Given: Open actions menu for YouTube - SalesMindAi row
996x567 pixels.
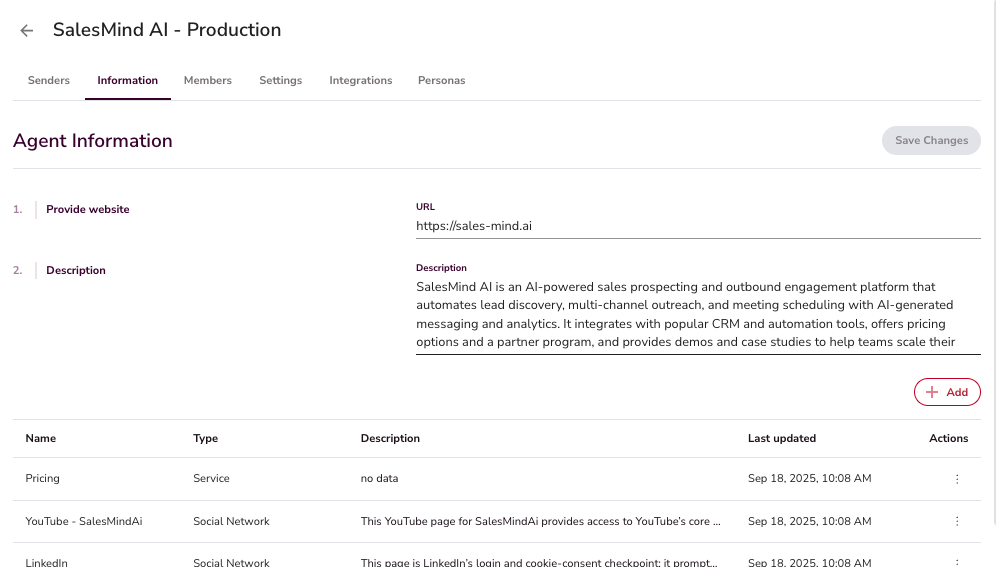Looking at the screenshot, I should 957,521.
